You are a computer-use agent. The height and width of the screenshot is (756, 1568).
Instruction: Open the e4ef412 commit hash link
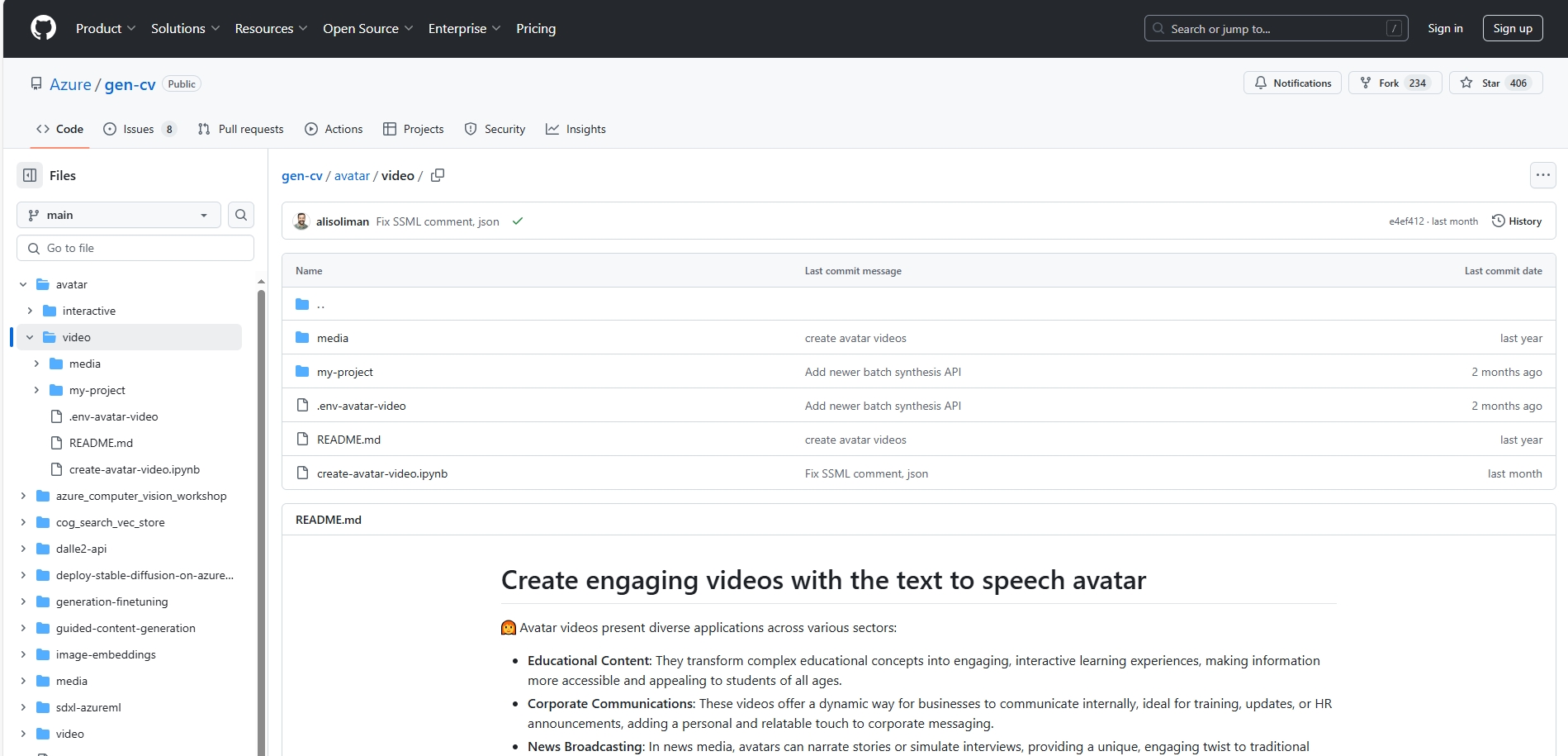pos(1406,221)
